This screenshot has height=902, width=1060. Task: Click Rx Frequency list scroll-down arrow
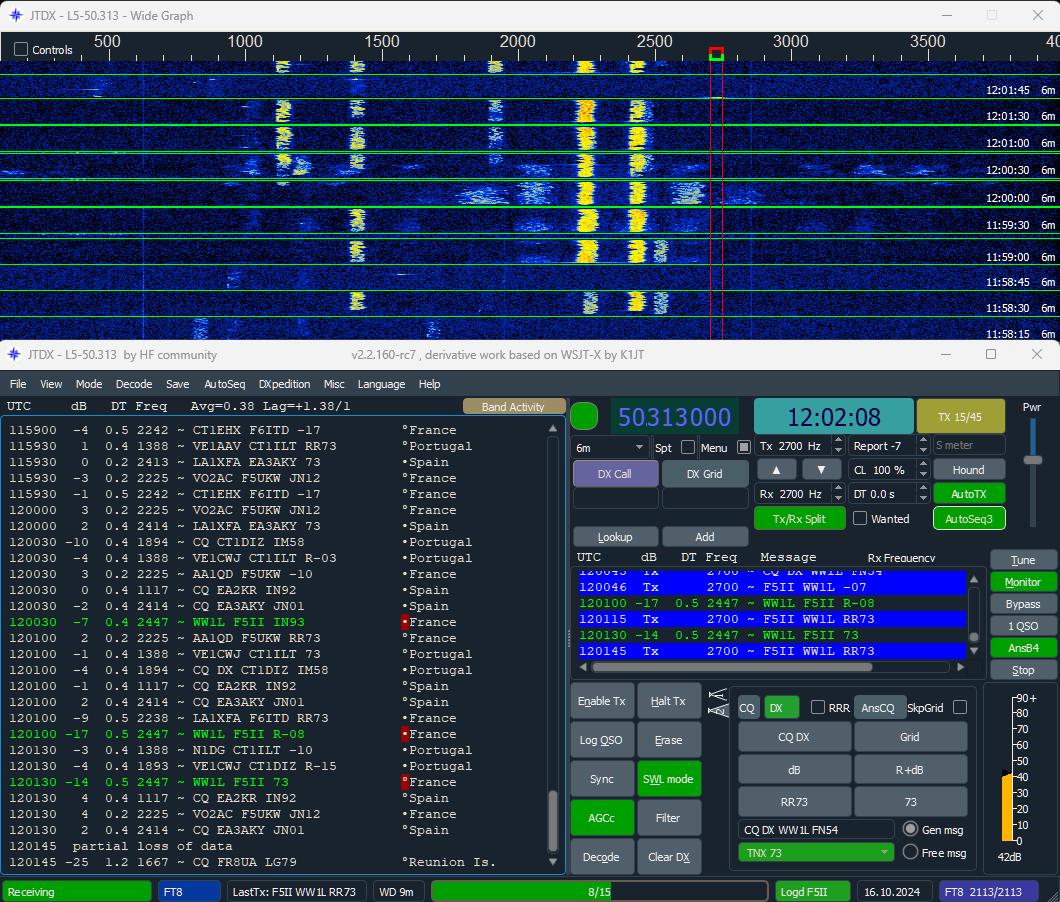(974, 650)
